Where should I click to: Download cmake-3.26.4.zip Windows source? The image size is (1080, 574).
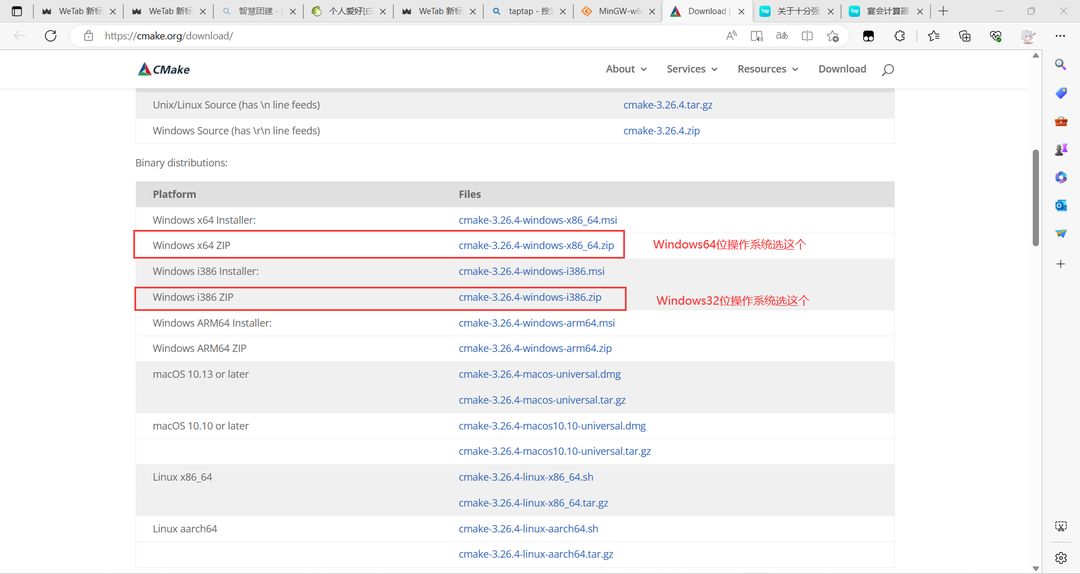(x=661, y=130)
